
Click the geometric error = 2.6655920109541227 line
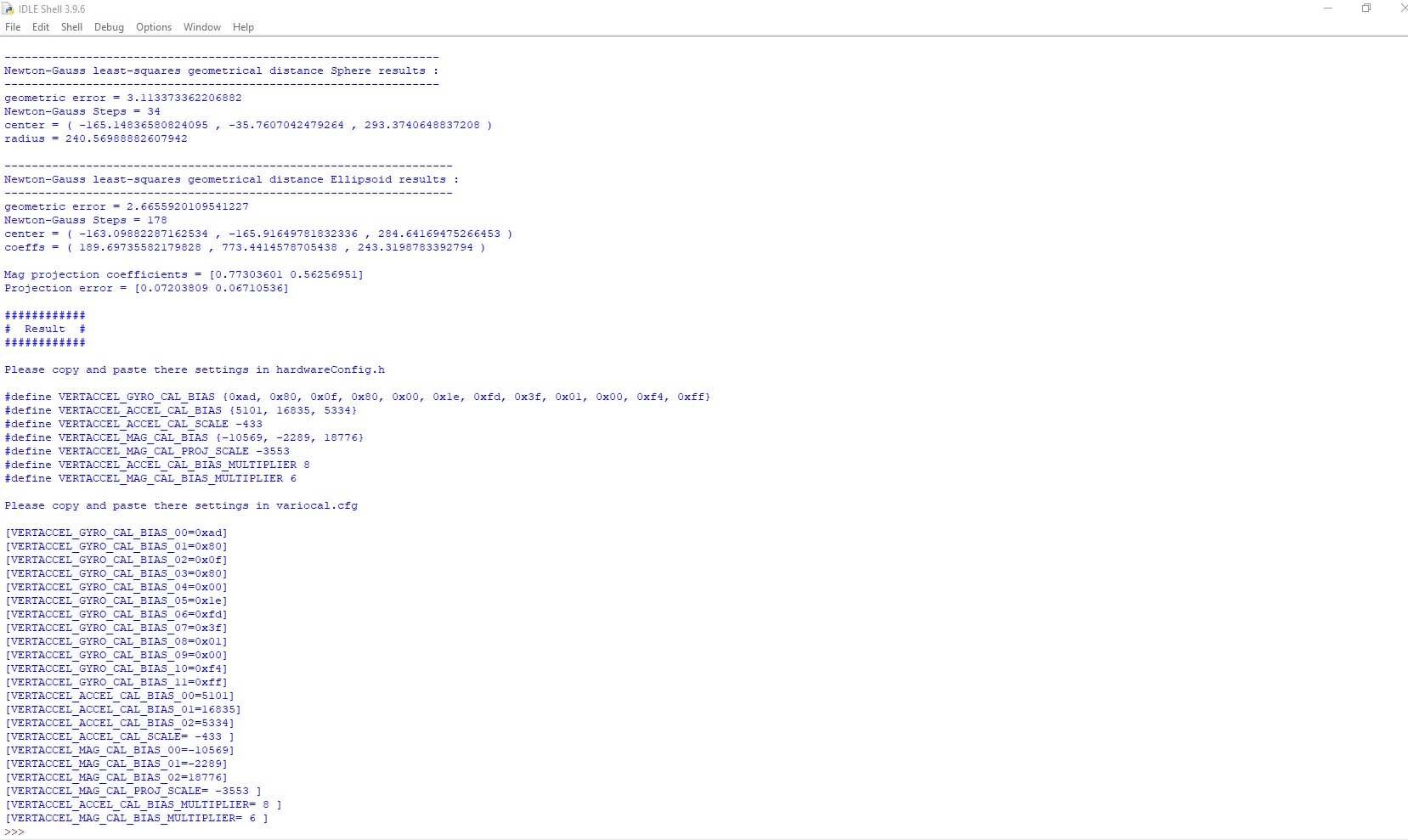pyautogui.click(x=127, y=206)
